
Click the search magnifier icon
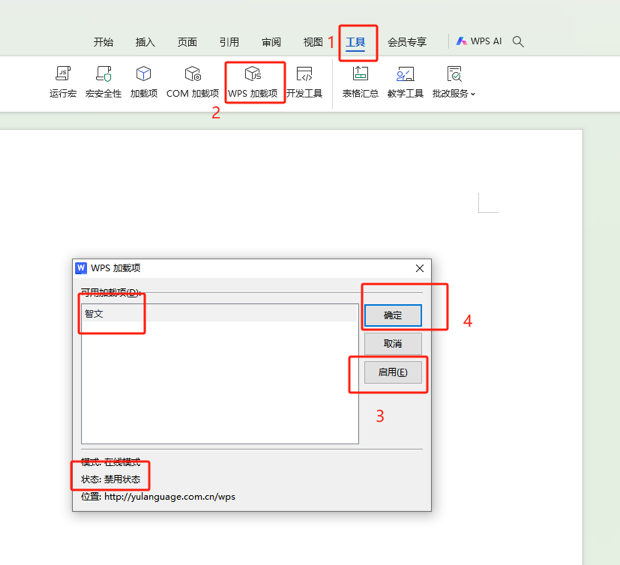tap(518, 42)
